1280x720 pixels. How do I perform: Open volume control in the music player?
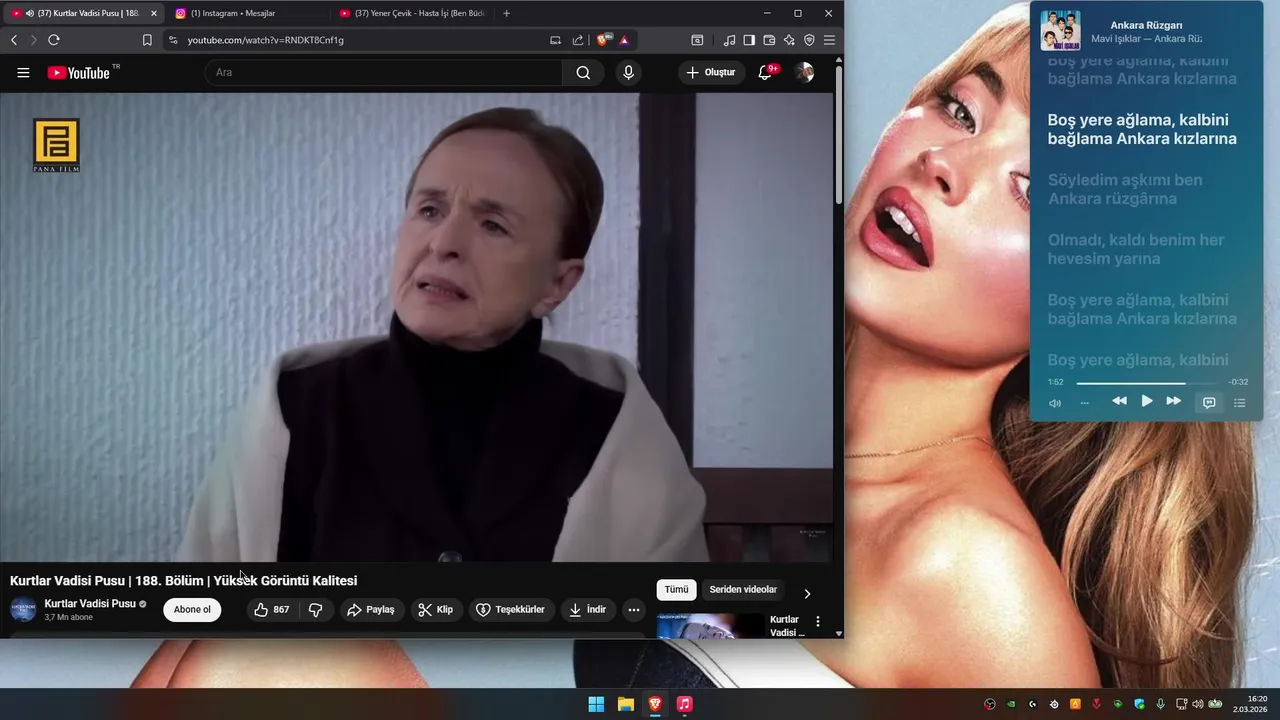1055,403
